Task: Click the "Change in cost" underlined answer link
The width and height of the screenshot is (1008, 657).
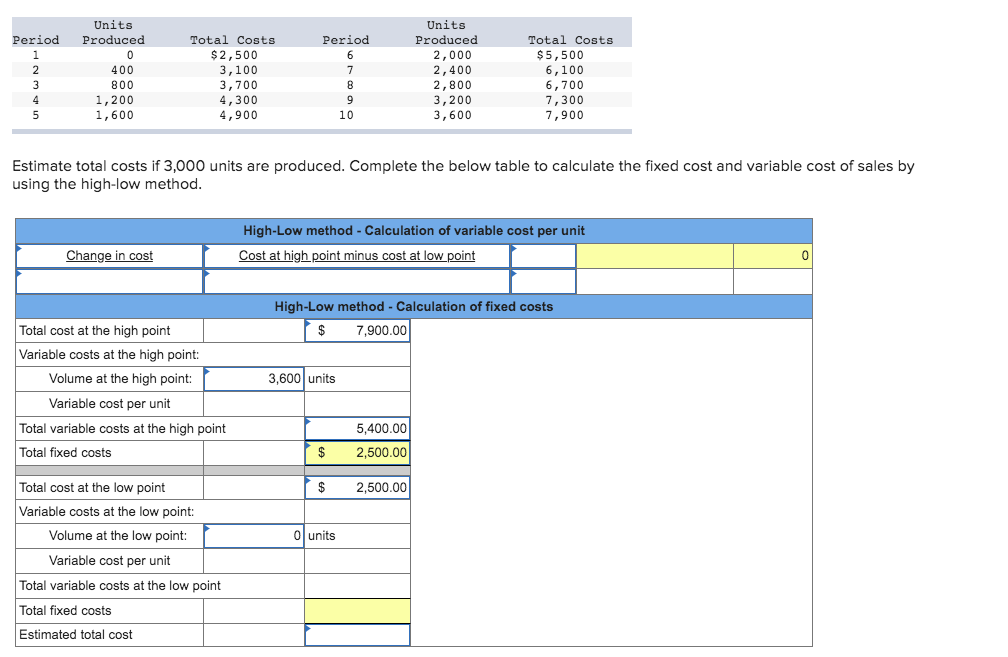Action: point(109,255)
